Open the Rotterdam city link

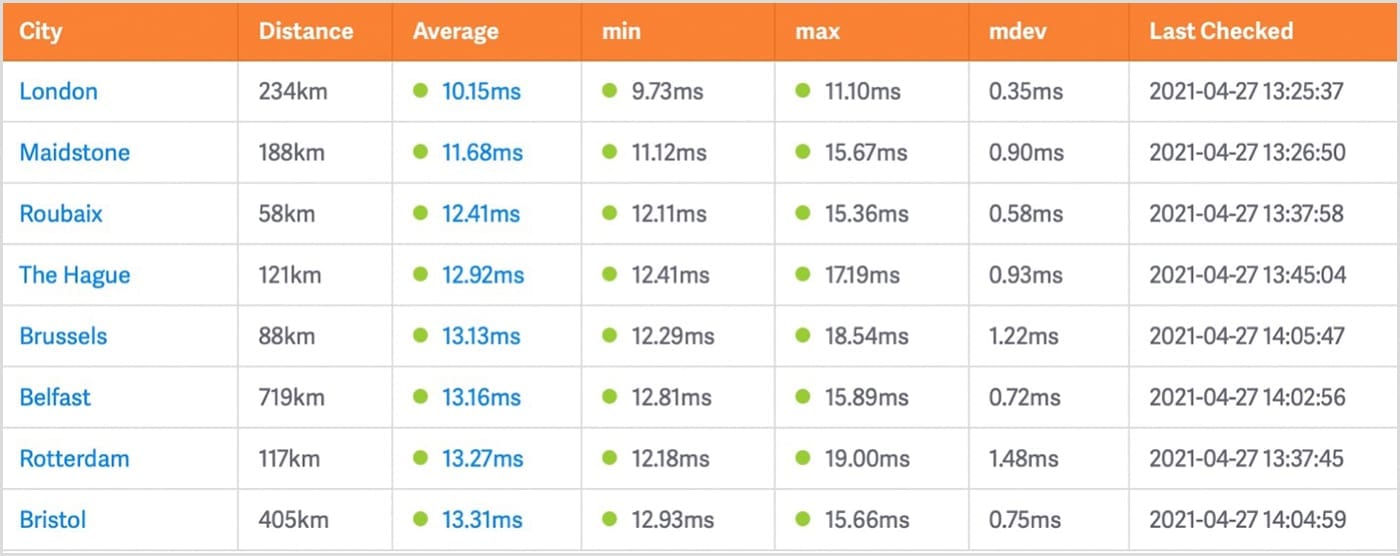coord(75,458)
